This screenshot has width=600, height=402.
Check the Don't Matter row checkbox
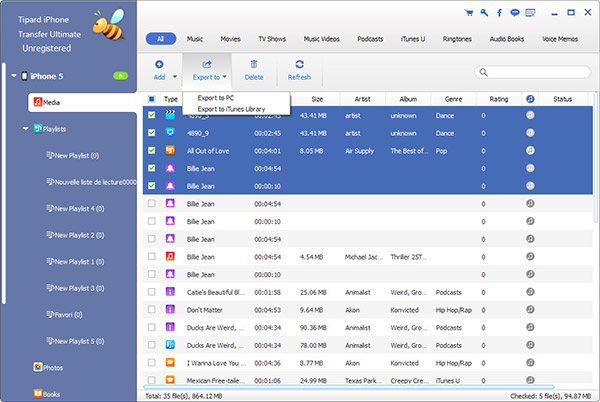point(152,309)
